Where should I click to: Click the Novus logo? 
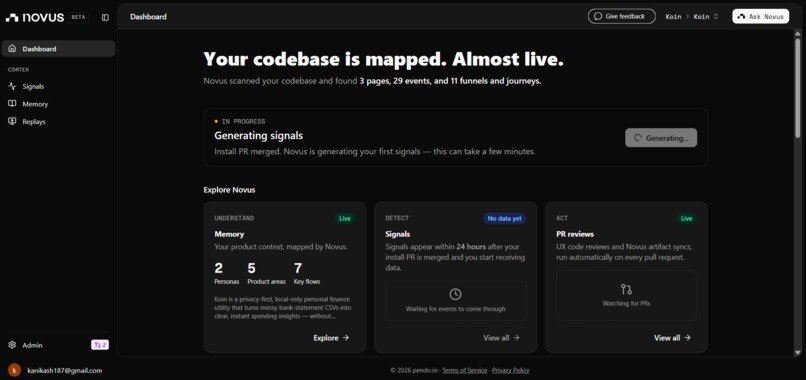(35, 17)
